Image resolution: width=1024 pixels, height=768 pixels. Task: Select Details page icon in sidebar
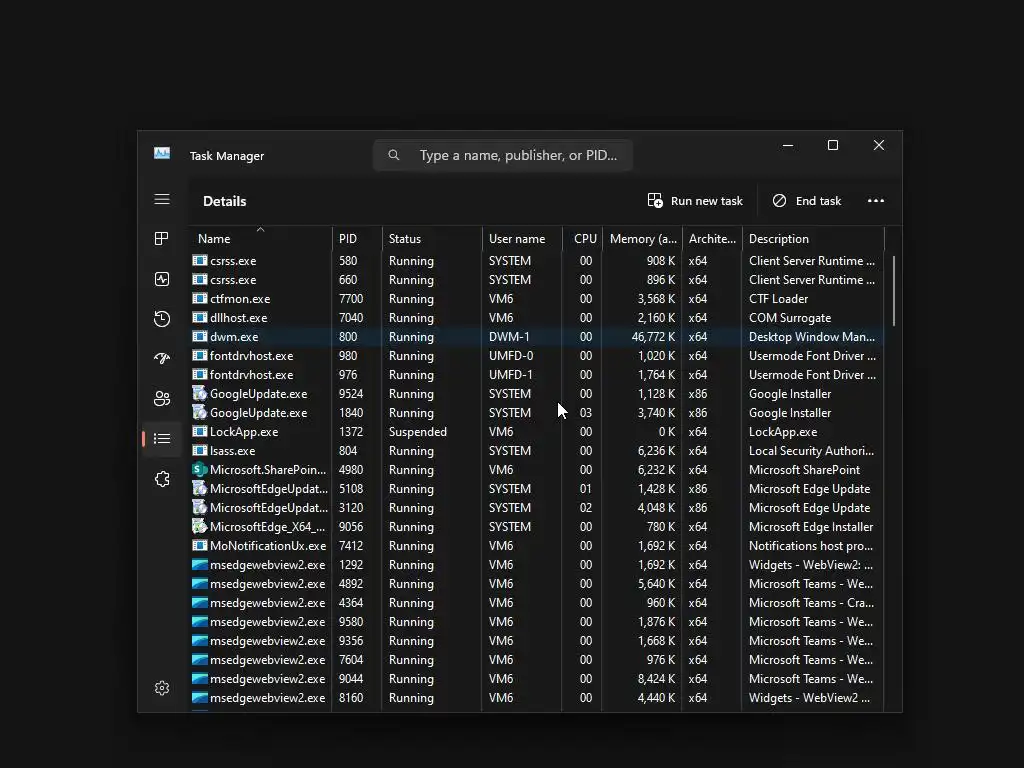click(x=162, y=439)
